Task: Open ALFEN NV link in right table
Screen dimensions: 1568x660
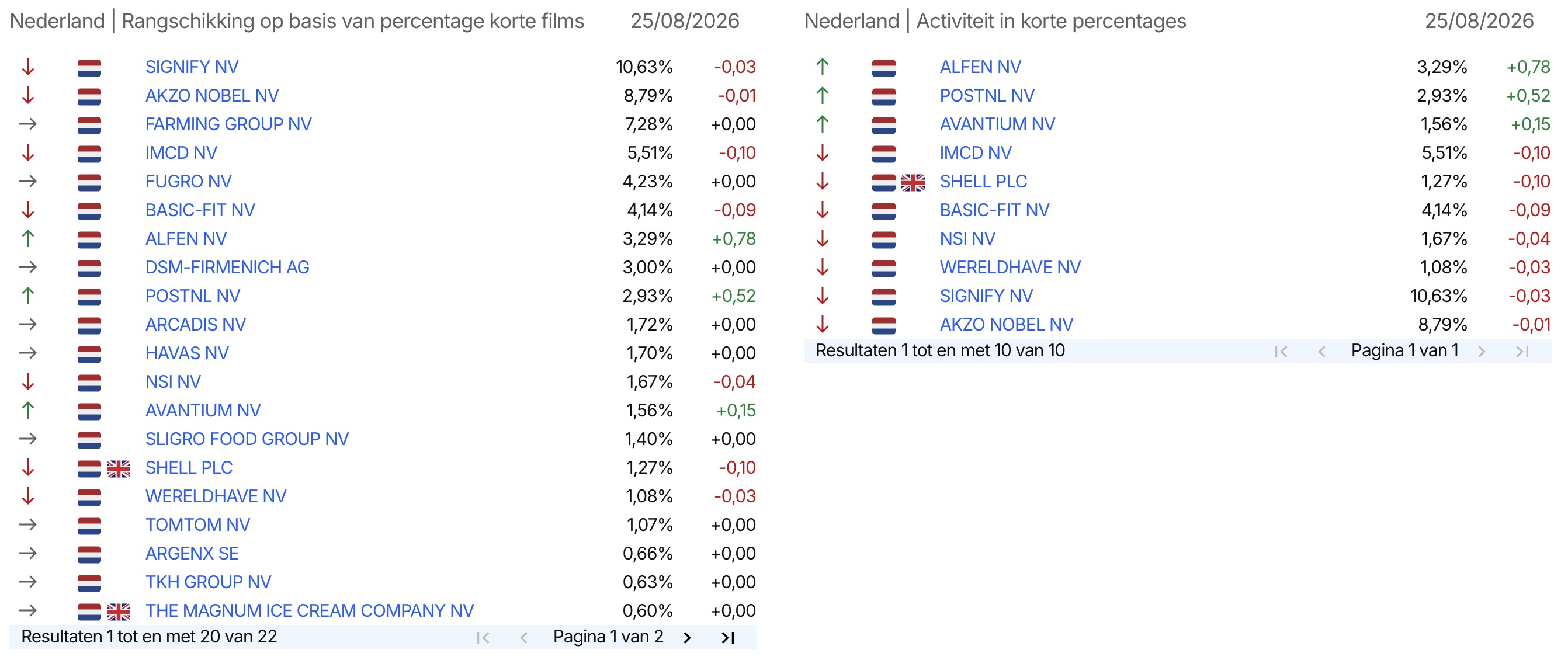Action: (980, 67)
